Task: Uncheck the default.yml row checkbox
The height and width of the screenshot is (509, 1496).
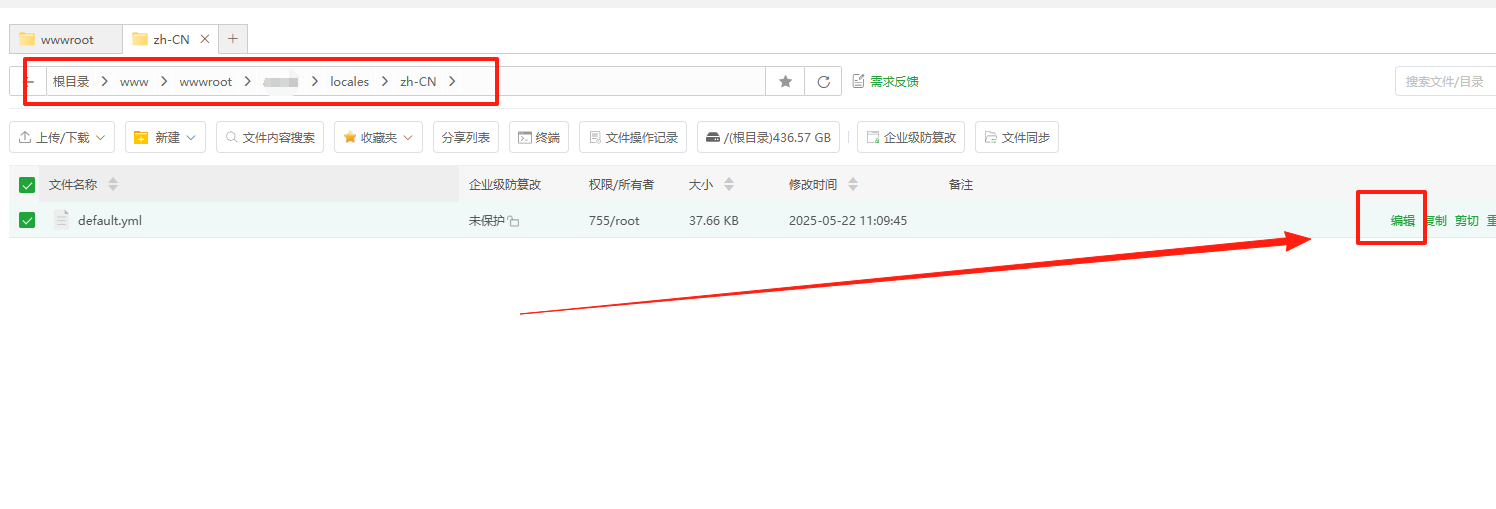Action: (x=27, y=220)
